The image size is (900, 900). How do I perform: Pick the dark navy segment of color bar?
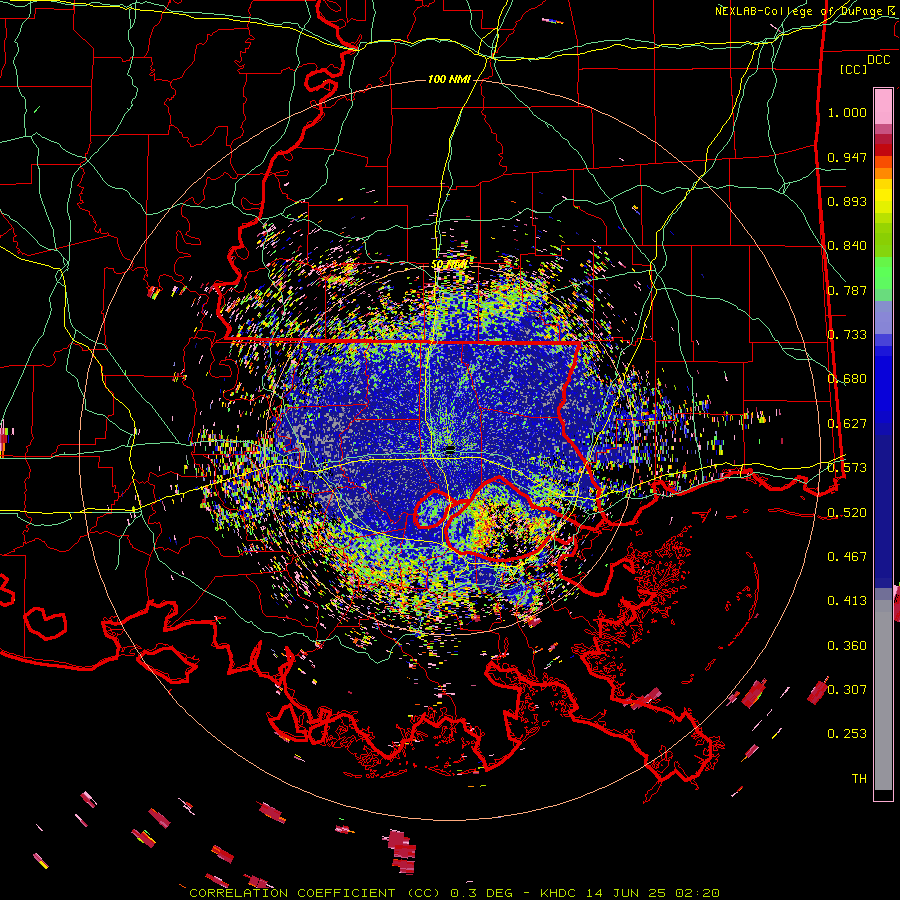click(x=883, y=511)
